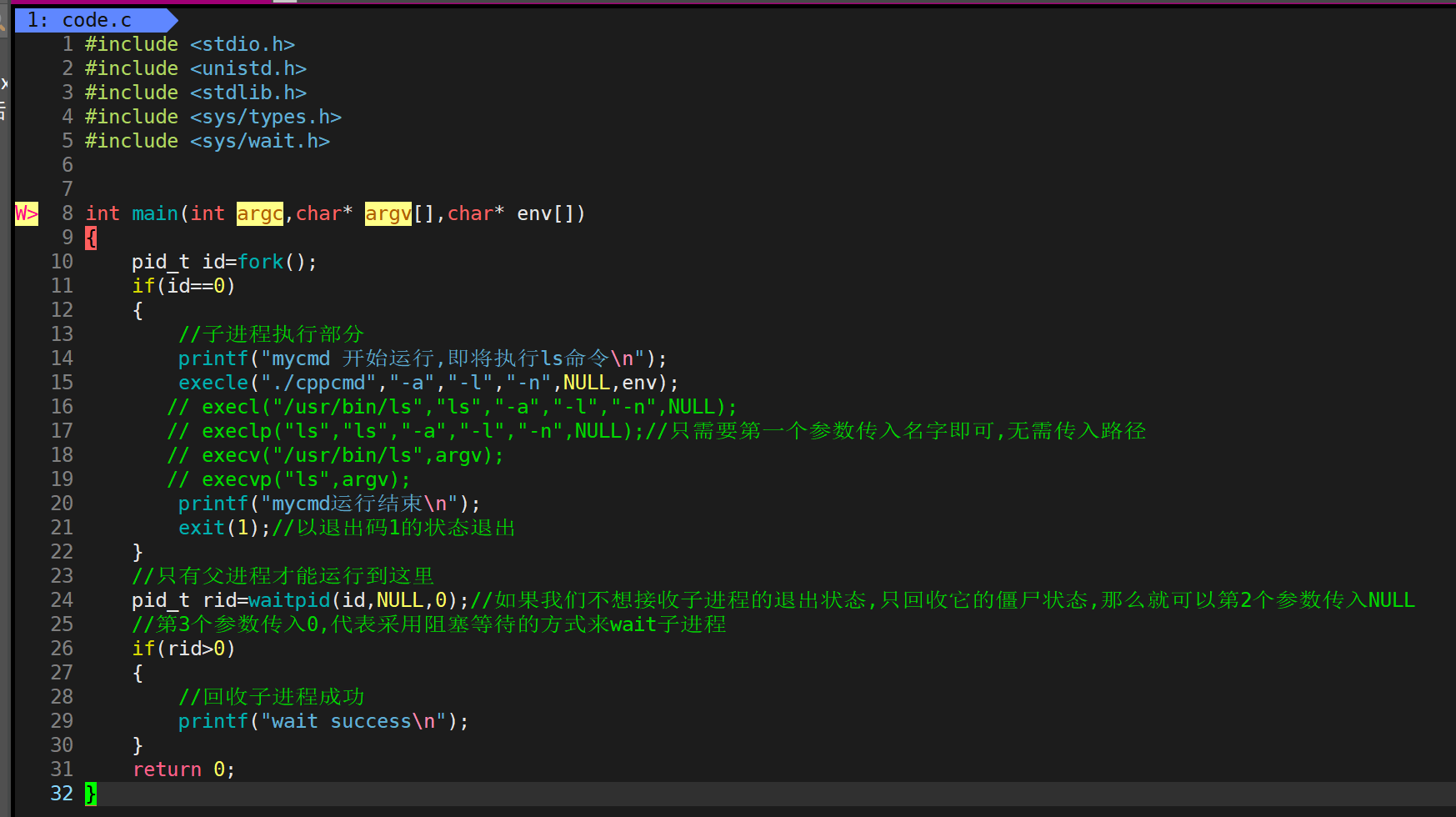Place cursor on #include <stdio.h>
1456x817 pixels.
190,44
